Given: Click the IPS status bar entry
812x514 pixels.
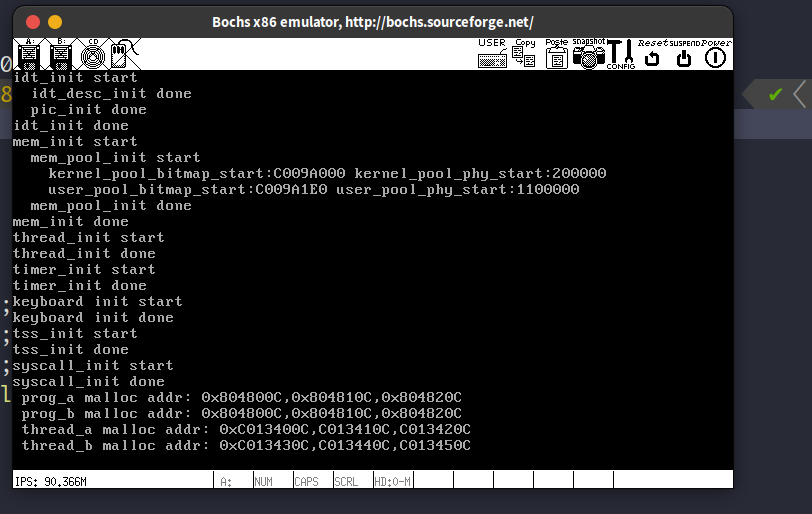Looking at the screenshot, I should 51,481.
